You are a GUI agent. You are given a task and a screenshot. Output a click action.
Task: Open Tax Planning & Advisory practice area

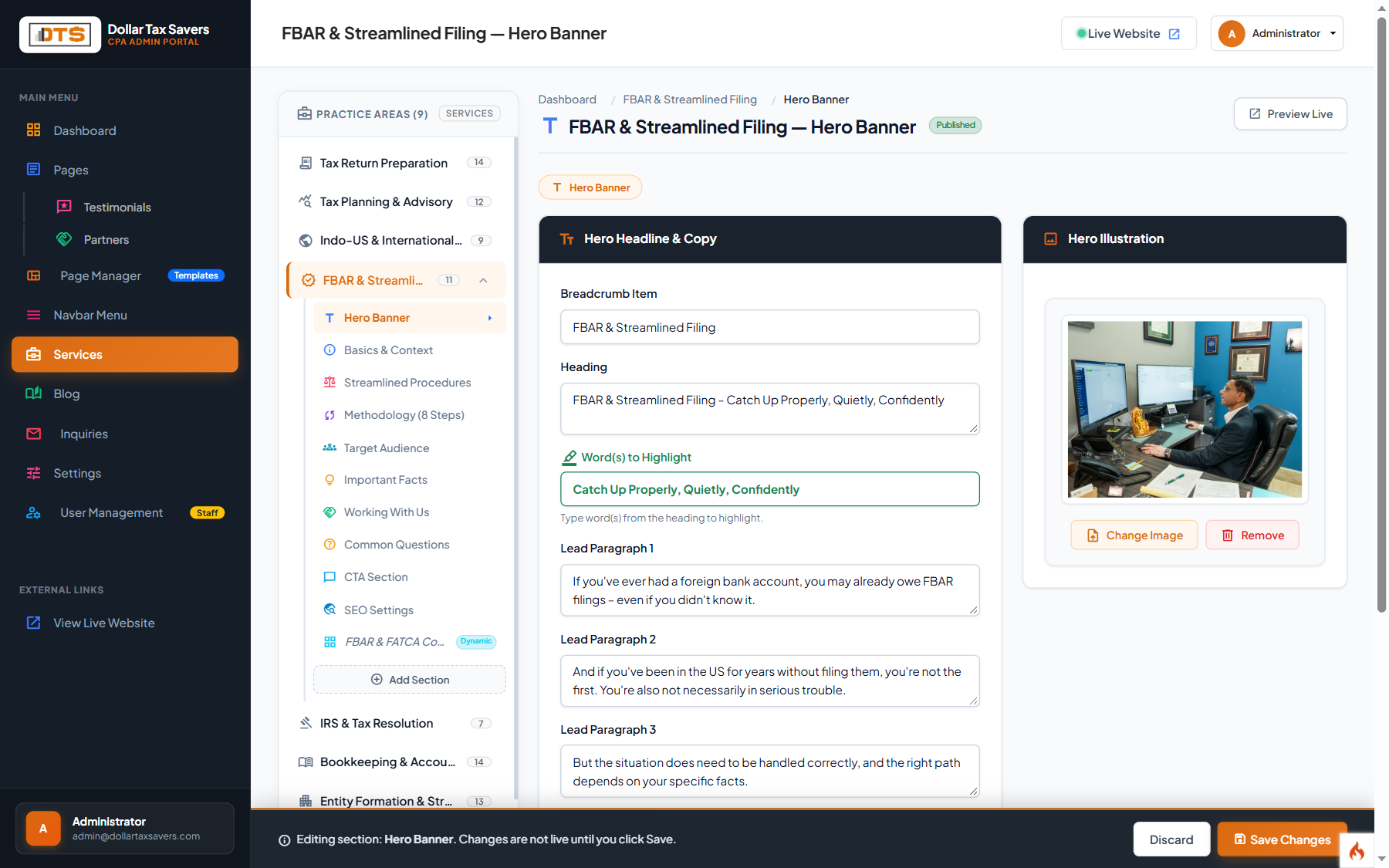tap(395, 201)
